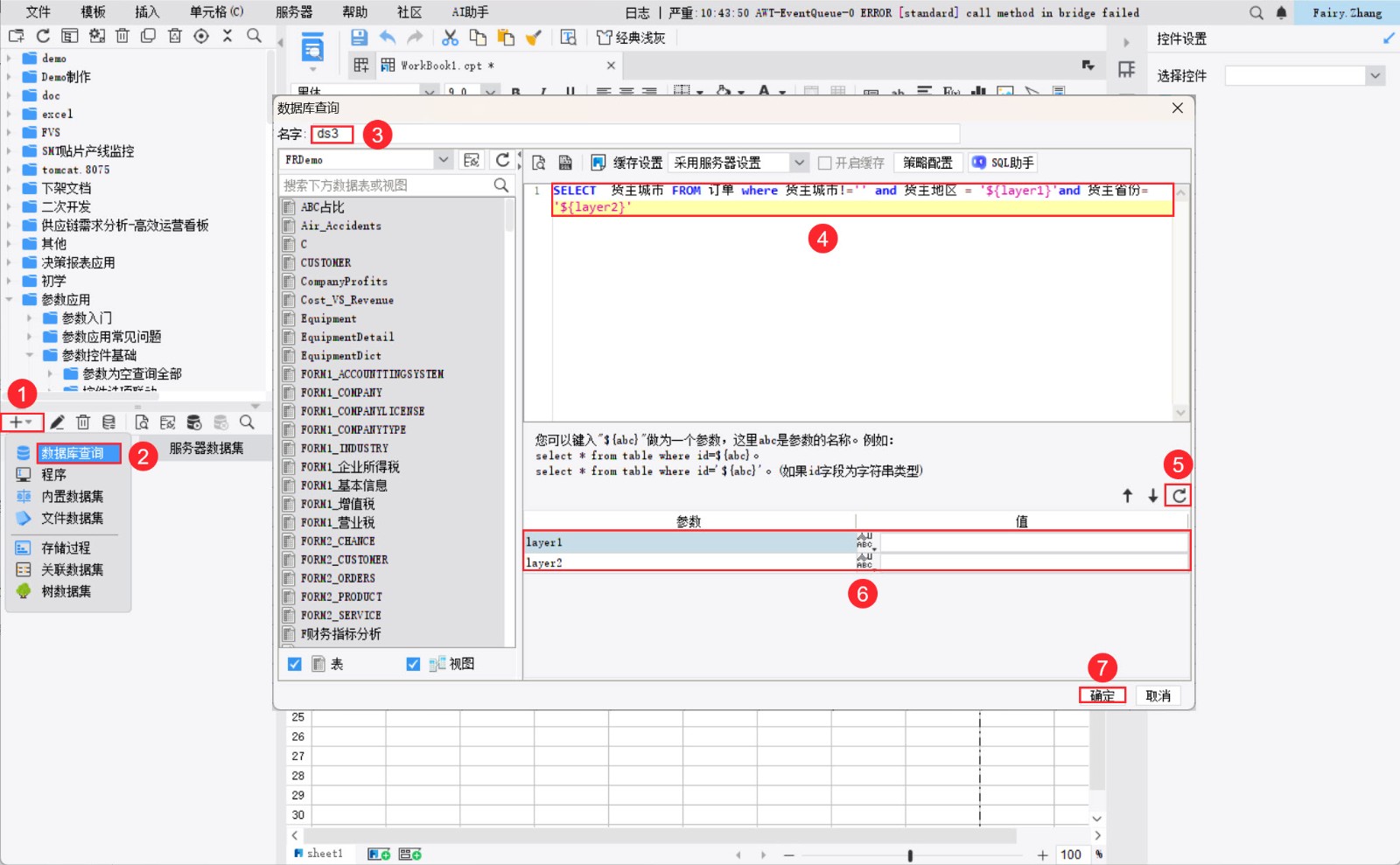Toggle the 表 checkbox
This screenshot has width=1400, height=865.
pyautogui.click(x=295, y=665)
